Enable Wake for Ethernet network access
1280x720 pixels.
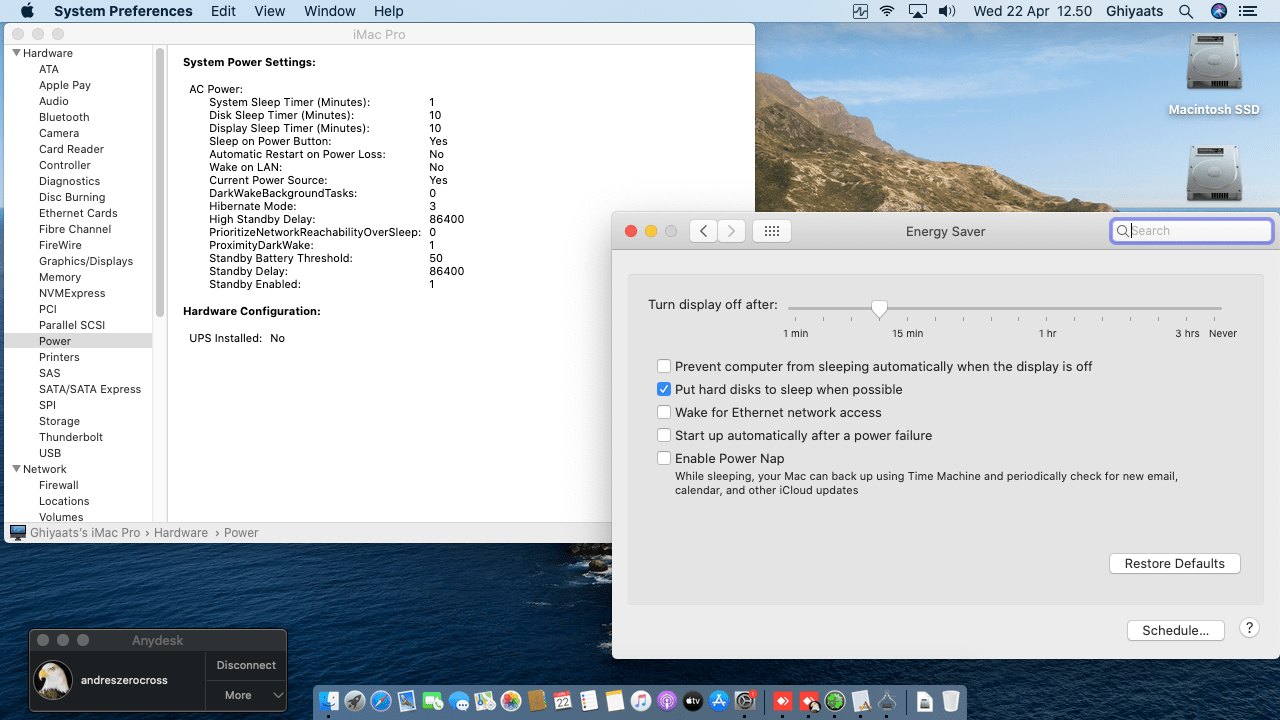click(x=664, y=412)
